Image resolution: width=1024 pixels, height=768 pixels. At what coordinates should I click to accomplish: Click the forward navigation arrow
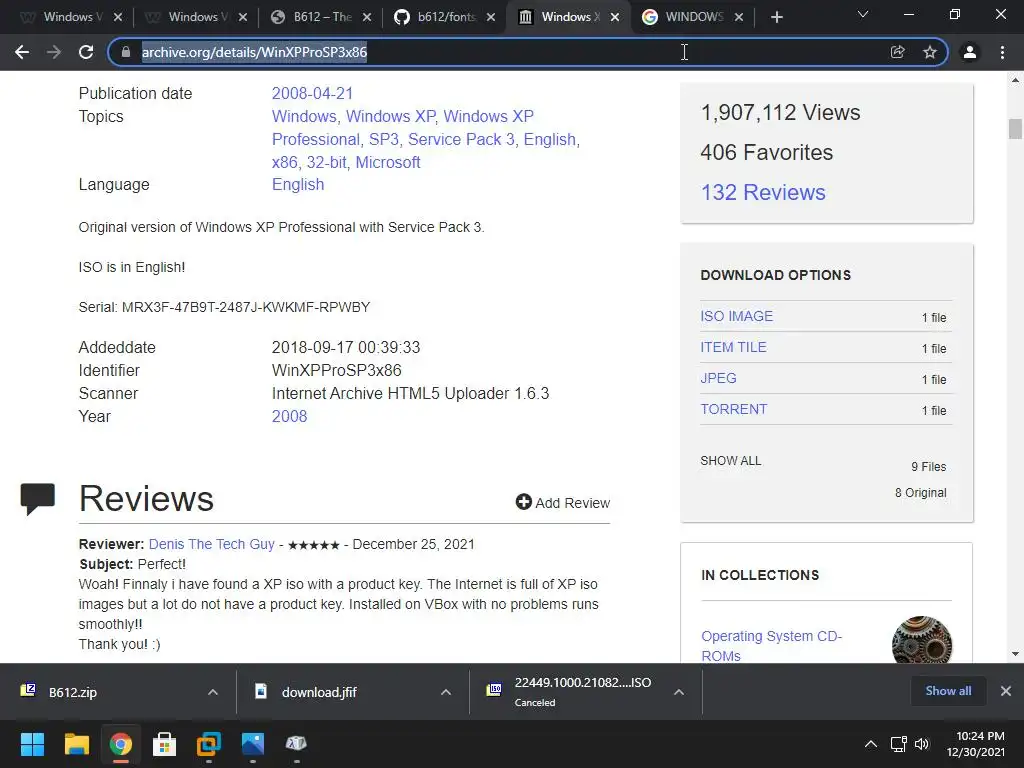click(54, 52)
